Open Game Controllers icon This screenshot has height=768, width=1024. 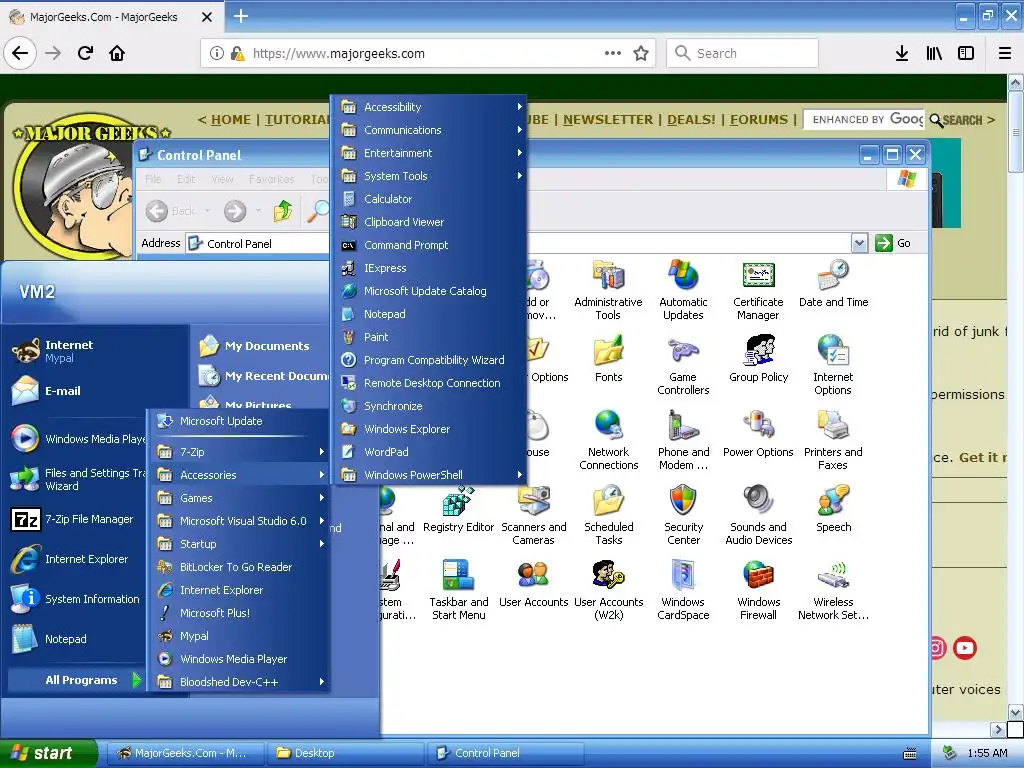click(683, 365)
